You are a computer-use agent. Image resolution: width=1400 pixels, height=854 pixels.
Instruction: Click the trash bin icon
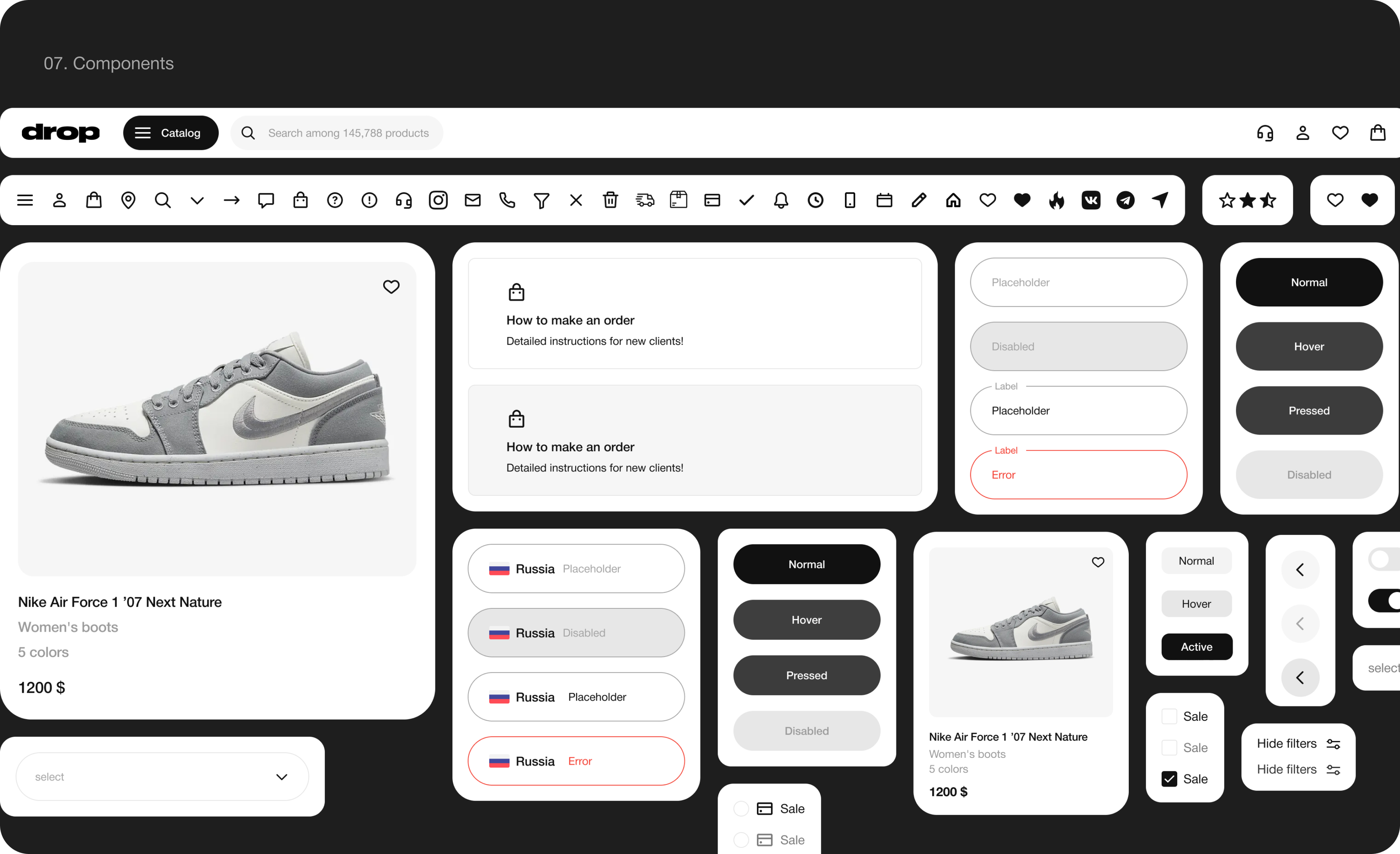pos(610,200)
